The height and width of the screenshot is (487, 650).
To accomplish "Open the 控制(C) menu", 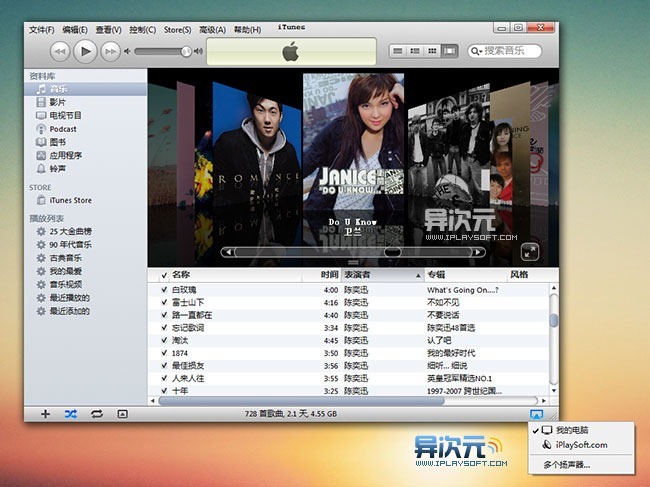I will [x=142, y=30].
